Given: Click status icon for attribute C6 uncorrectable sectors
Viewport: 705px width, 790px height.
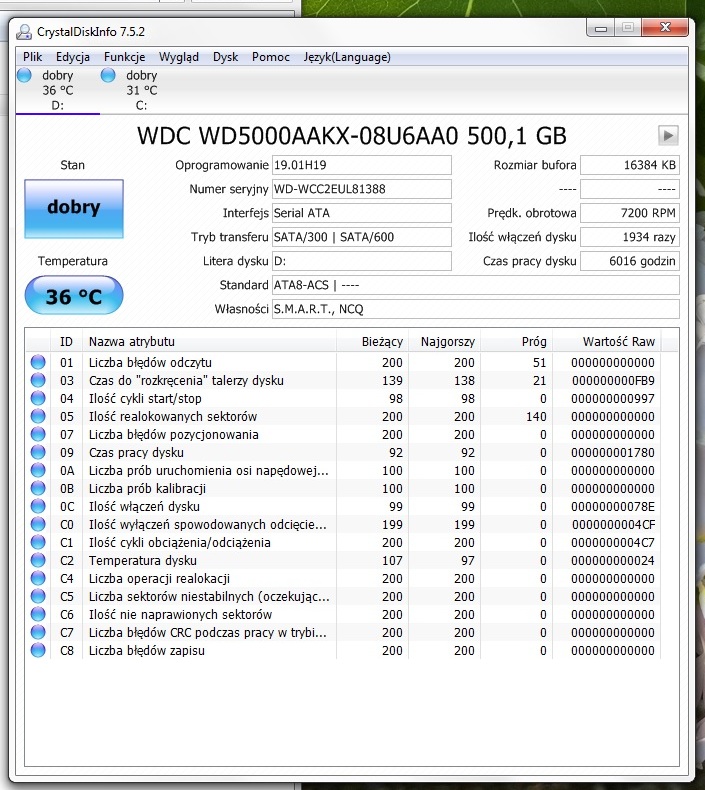Looking at the screenshot, I should (x=38, y=615).
